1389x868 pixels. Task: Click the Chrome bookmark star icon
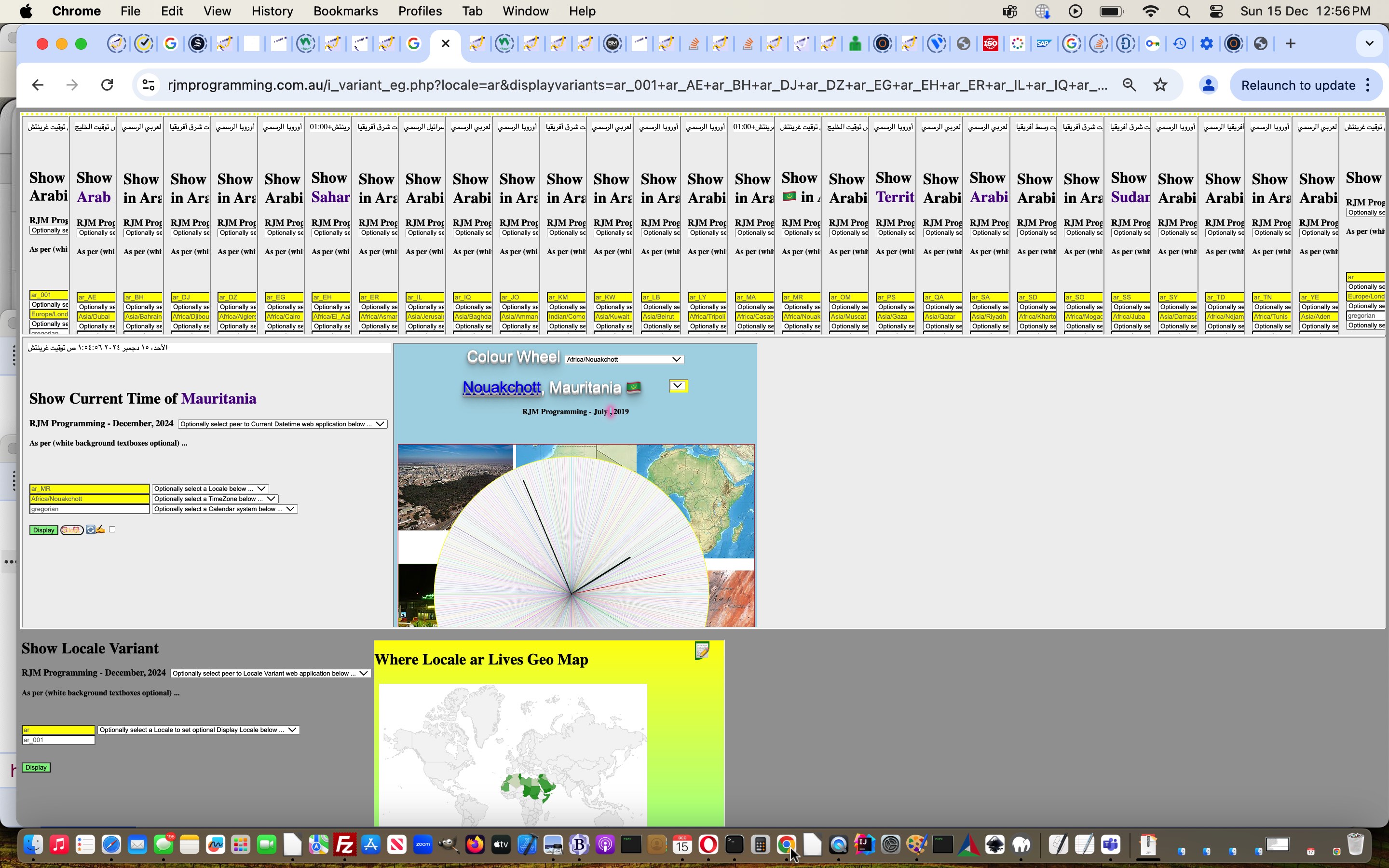pyautogui.click(x=1160, y=84)
